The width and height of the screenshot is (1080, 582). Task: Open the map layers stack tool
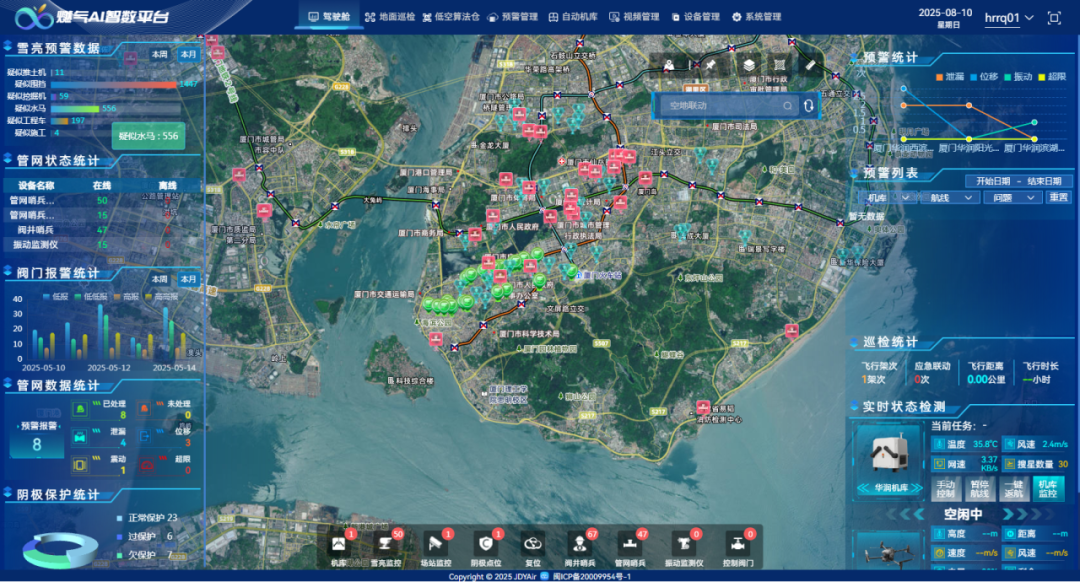748,65
